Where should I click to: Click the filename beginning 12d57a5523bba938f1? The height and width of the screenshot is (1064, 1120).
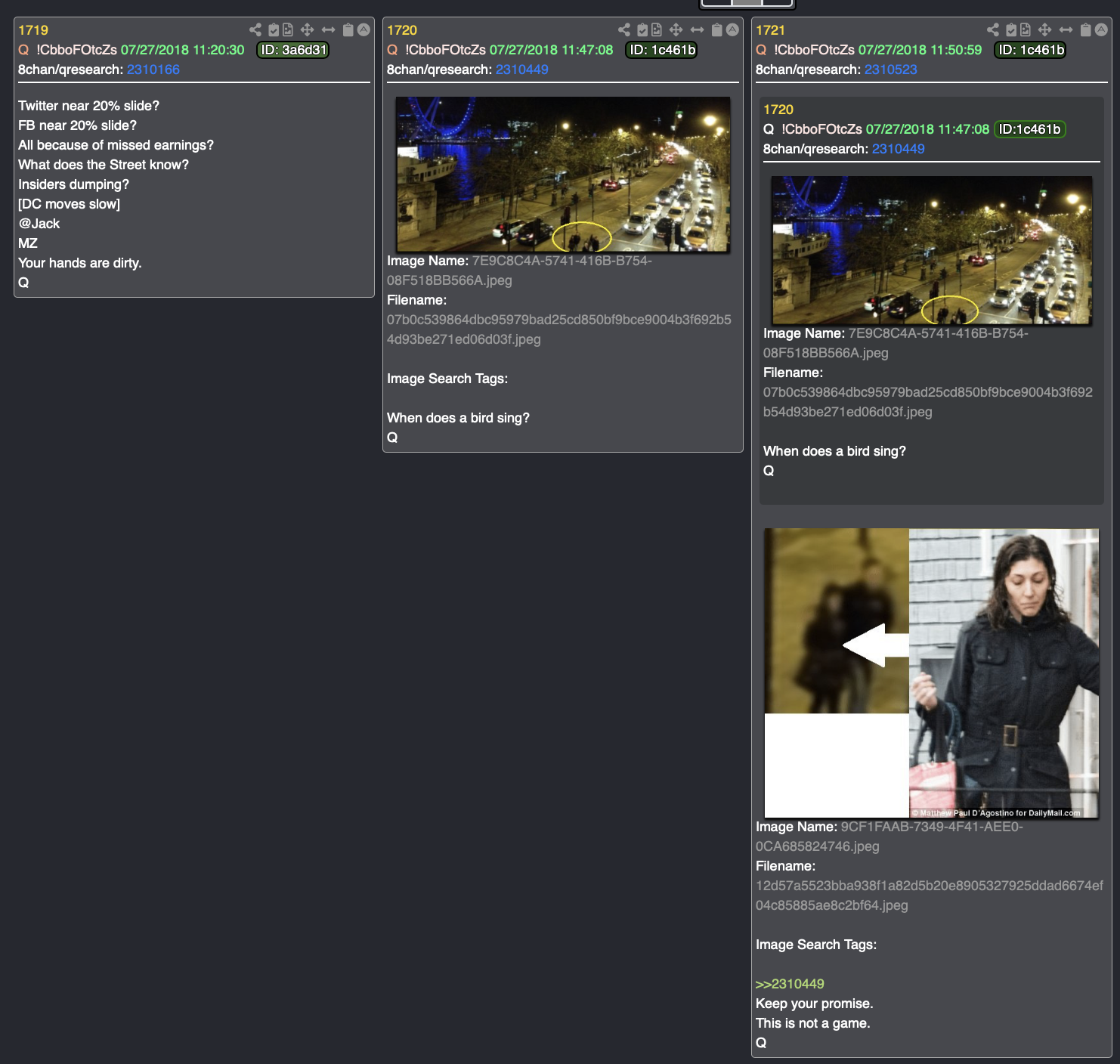[930, 895]
